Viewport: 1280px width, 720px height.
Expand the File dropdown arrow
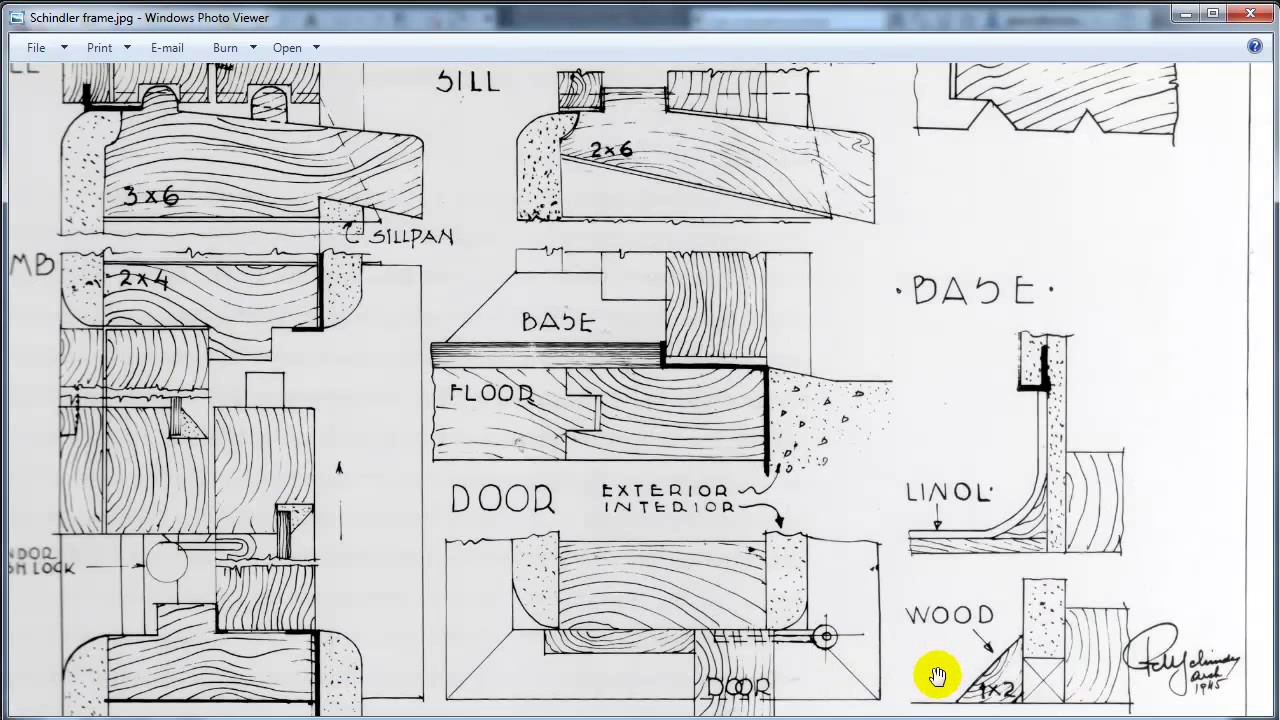[62, 47]
